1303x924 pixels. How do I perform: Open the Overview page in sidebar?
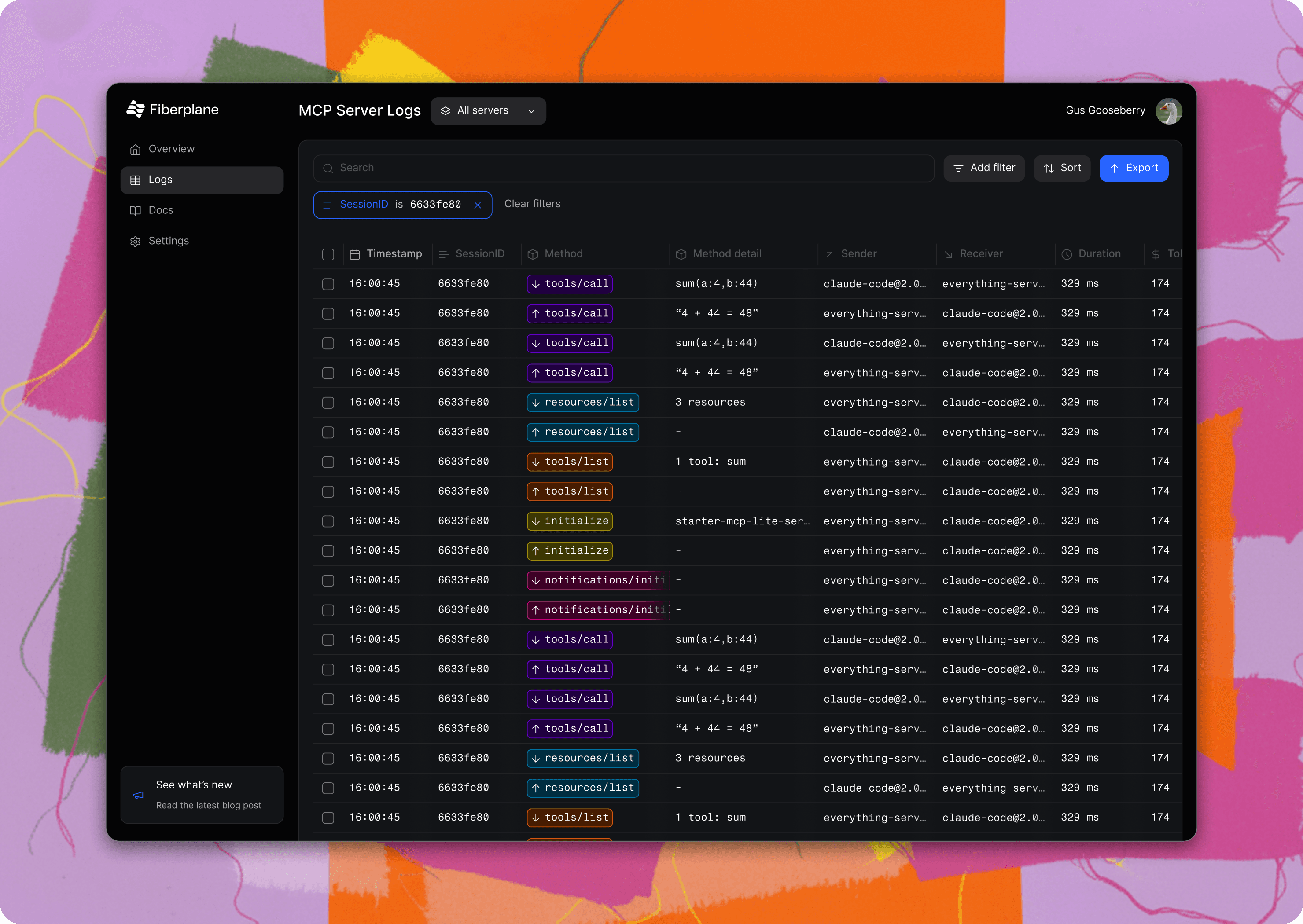click(x=171, y=149)
